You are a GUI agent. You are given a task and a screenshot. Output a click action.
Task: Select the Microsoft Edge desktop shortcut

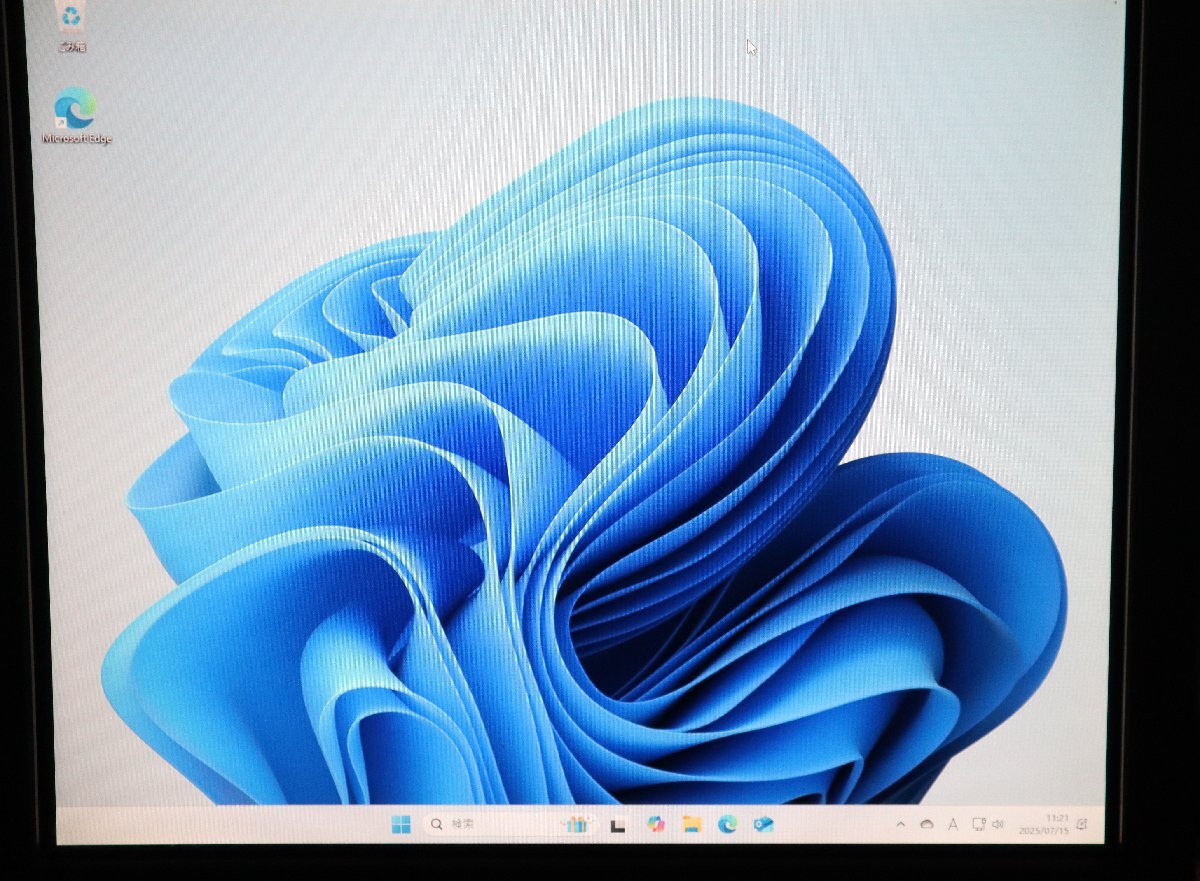tap(77, 115)
